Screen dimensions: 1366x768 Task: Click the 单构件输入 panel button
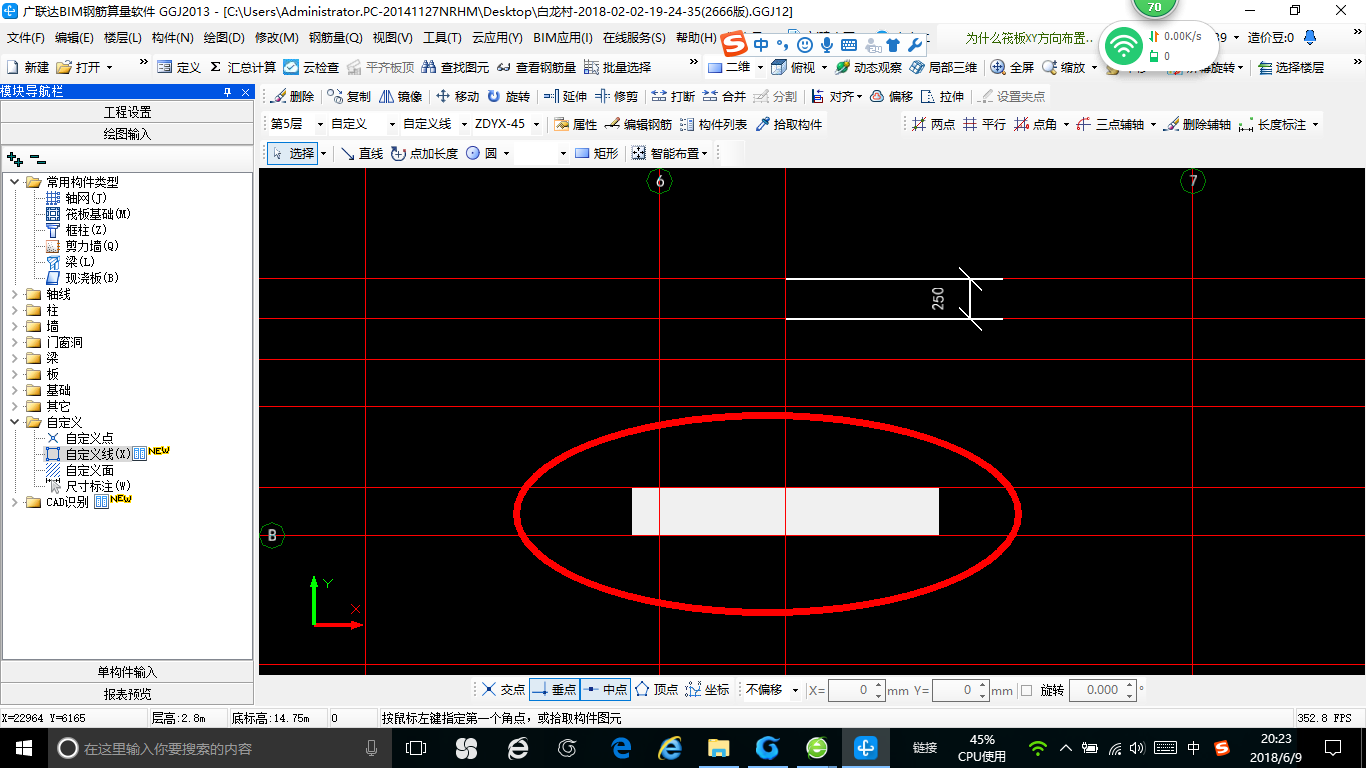pos(127,672)
